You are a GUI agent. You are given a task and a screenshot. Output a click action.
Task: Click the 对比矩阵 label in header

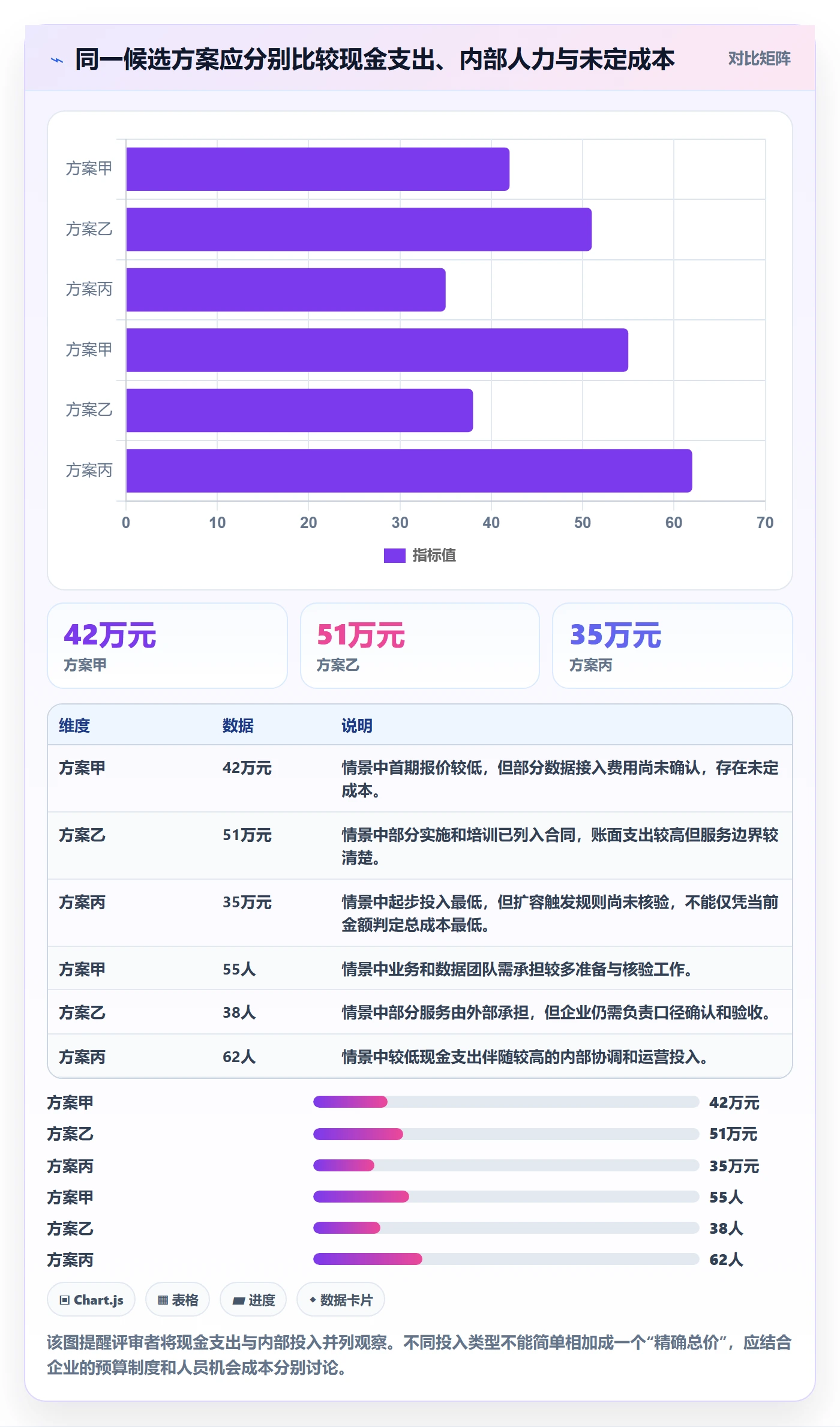tap(759, 59)
